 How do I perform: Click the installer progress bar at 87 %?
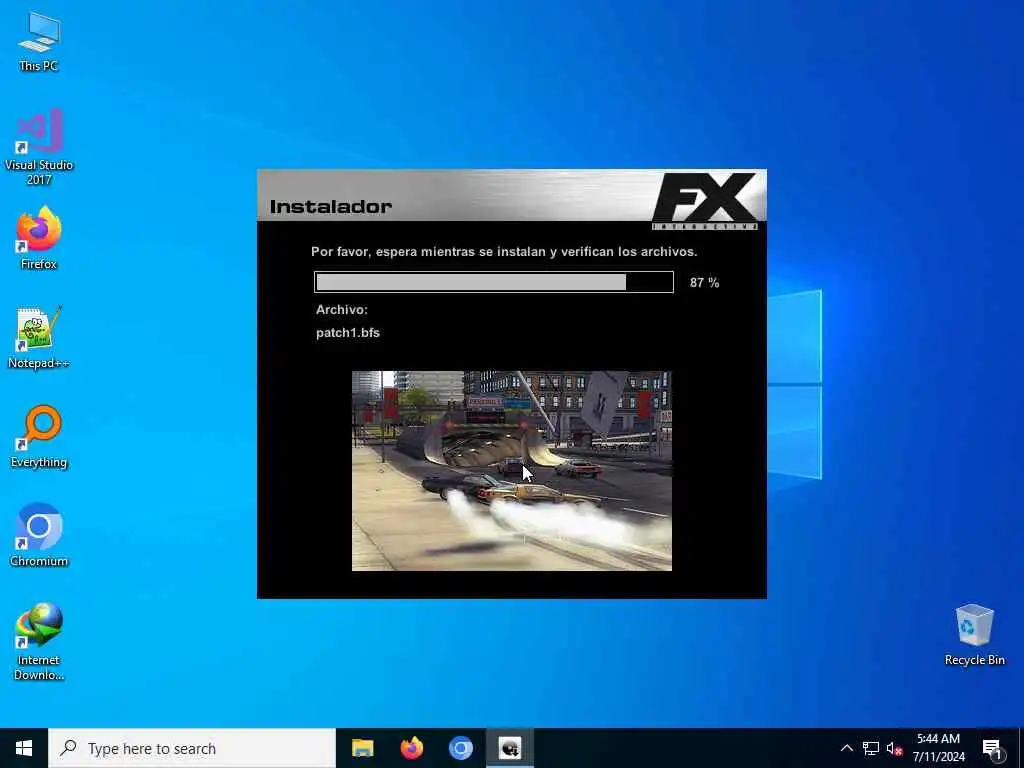[x=494, y=282]
